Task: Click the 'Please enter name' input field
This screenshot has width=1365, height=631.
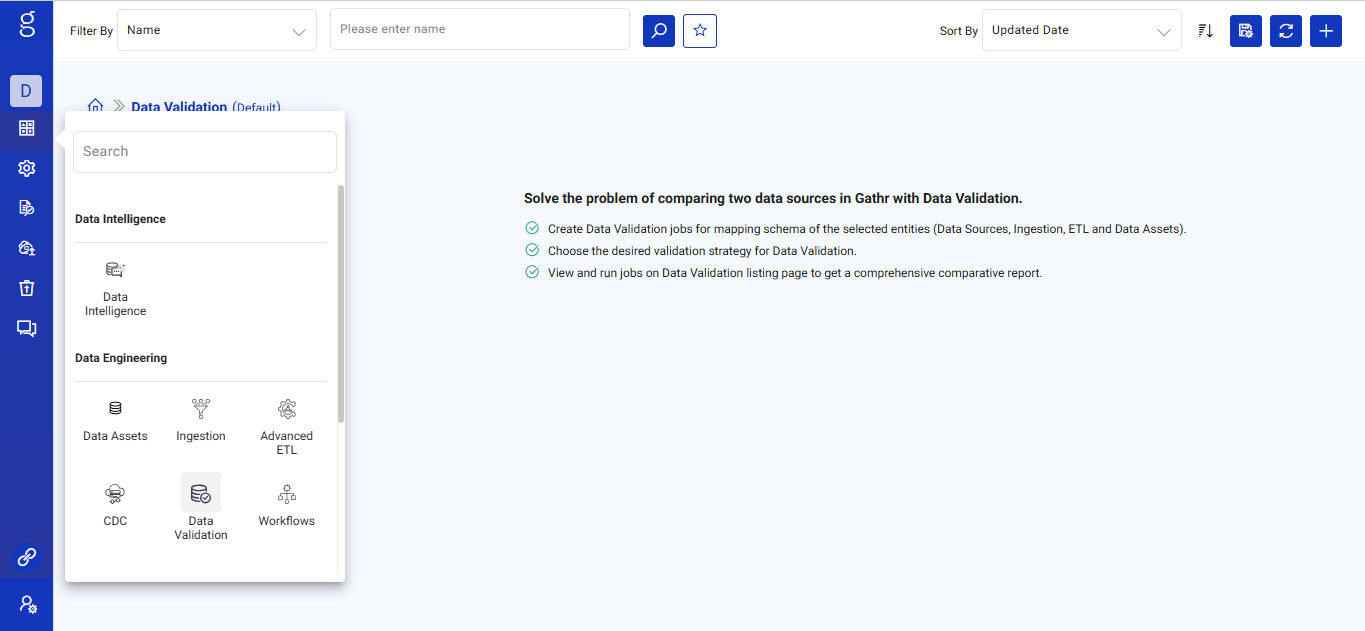Action: [x=480, y=29]
